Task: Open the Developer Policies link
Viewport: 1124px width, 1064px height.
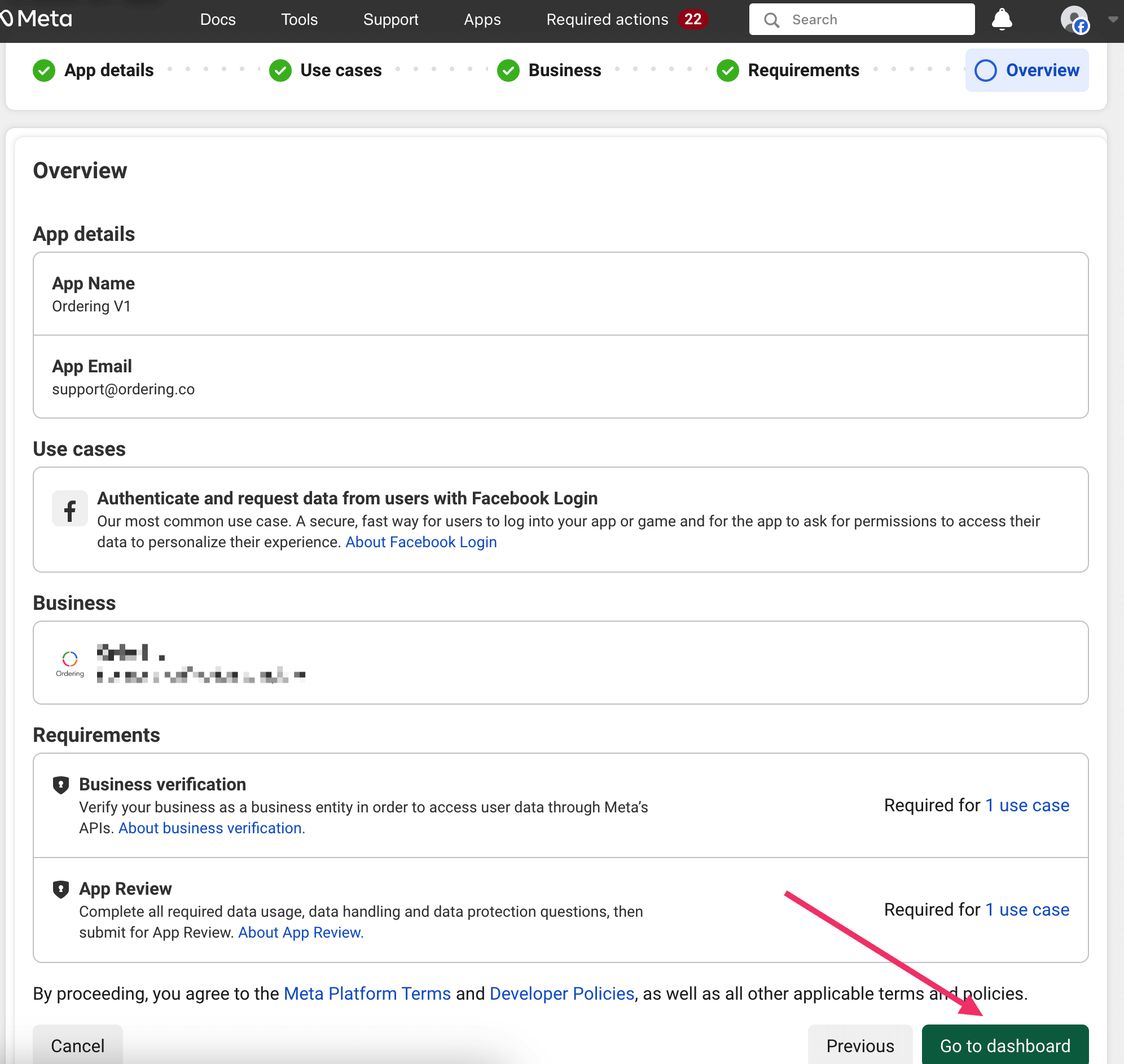Action: click(x=561, y=993)
